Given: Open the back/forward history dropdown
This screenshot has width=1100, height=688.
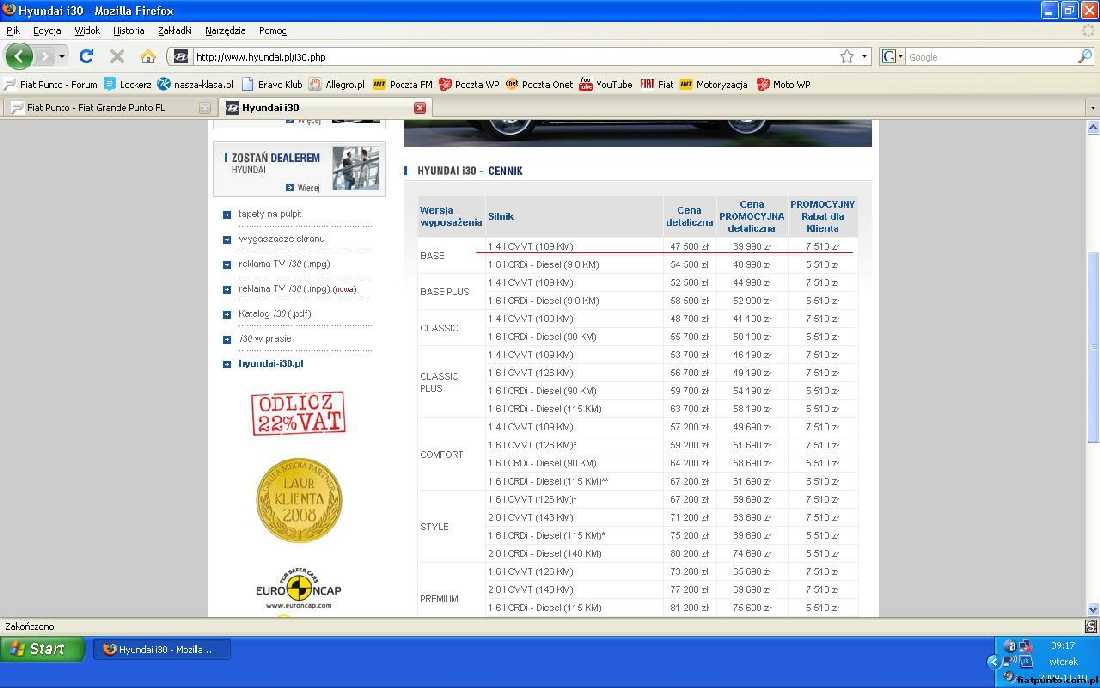Looking at the screenshot, I should point(62,56).
